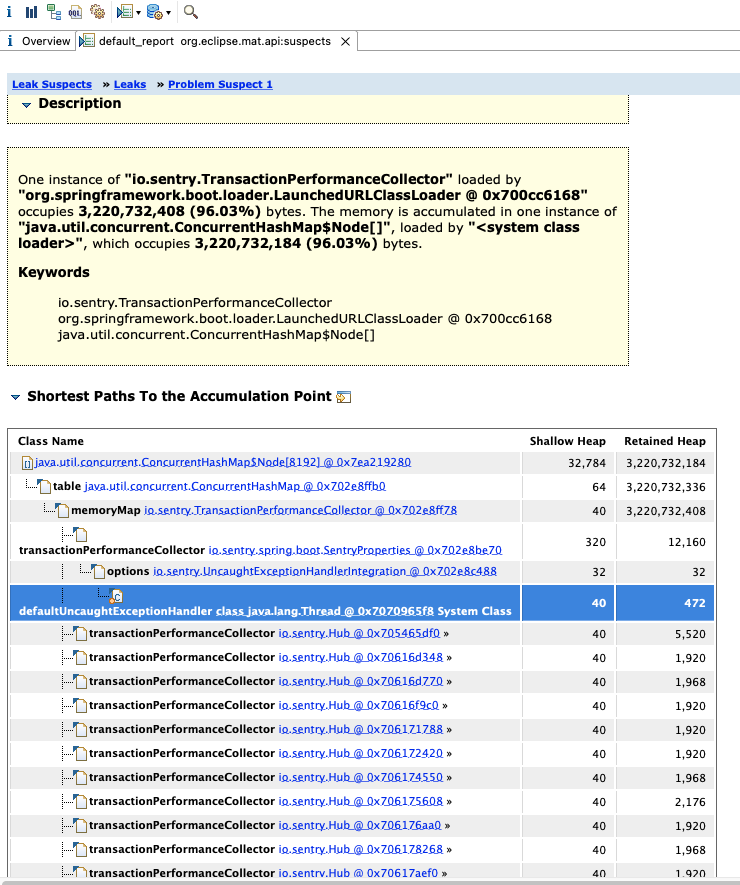This screenshot has height=885, width=740.
Task: Select the retained heap value 3,220,732,408
Action: [665, 511]
